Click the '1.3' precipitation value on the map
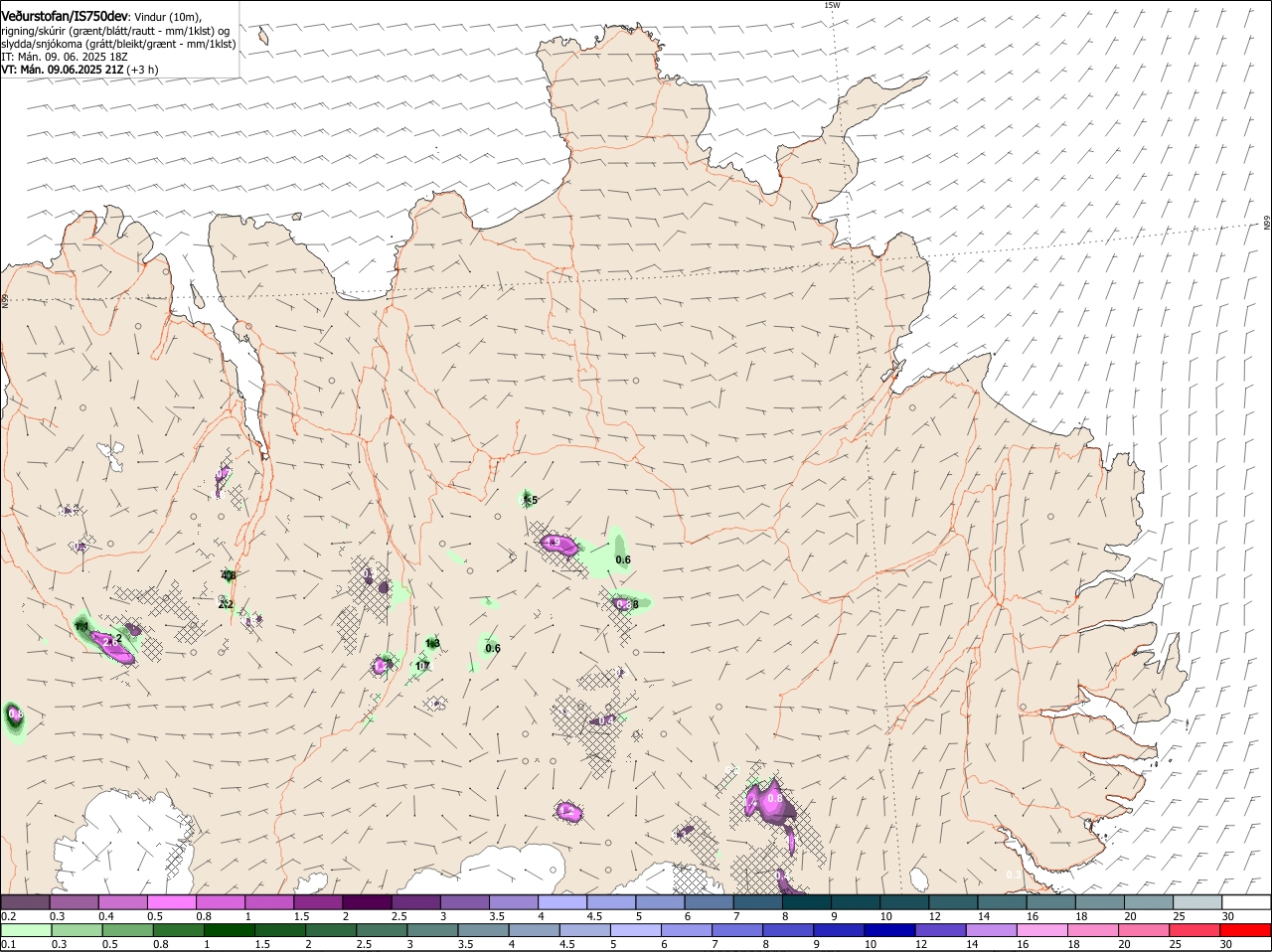 pyautogui.click(x=432, y=643)
